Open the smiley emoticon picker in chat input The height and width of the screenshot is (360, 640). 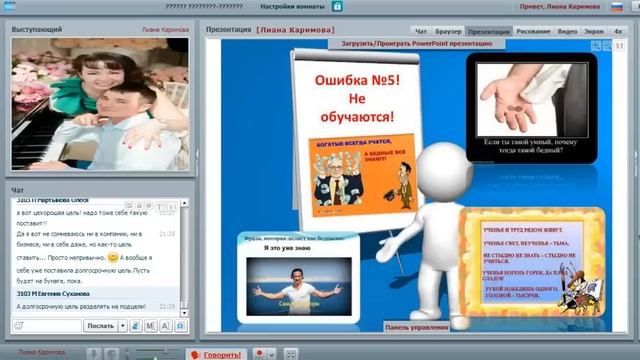(x=19, y=326)
